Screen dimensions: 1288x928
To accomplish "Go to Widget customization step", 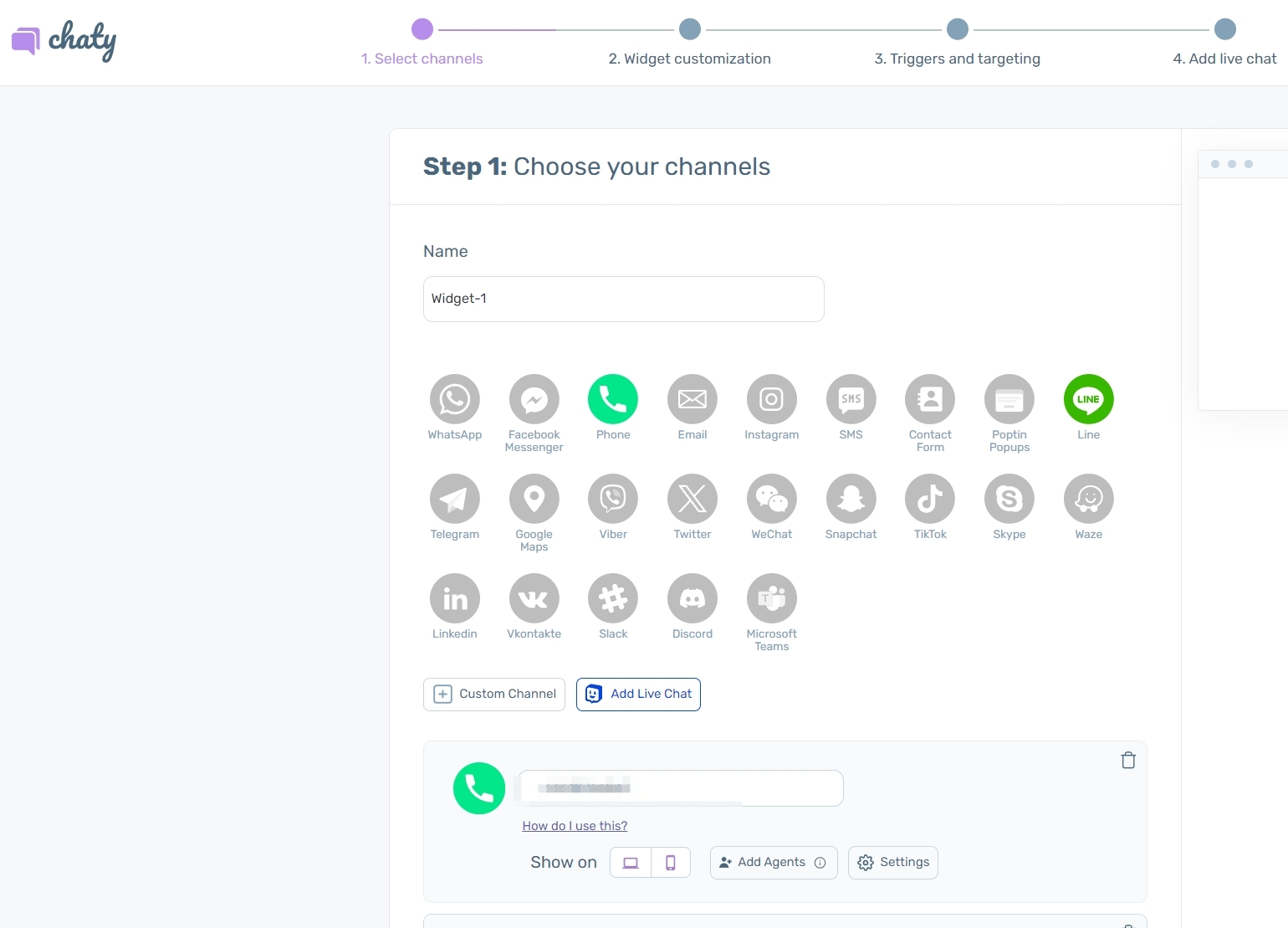I will pos(689,30).
